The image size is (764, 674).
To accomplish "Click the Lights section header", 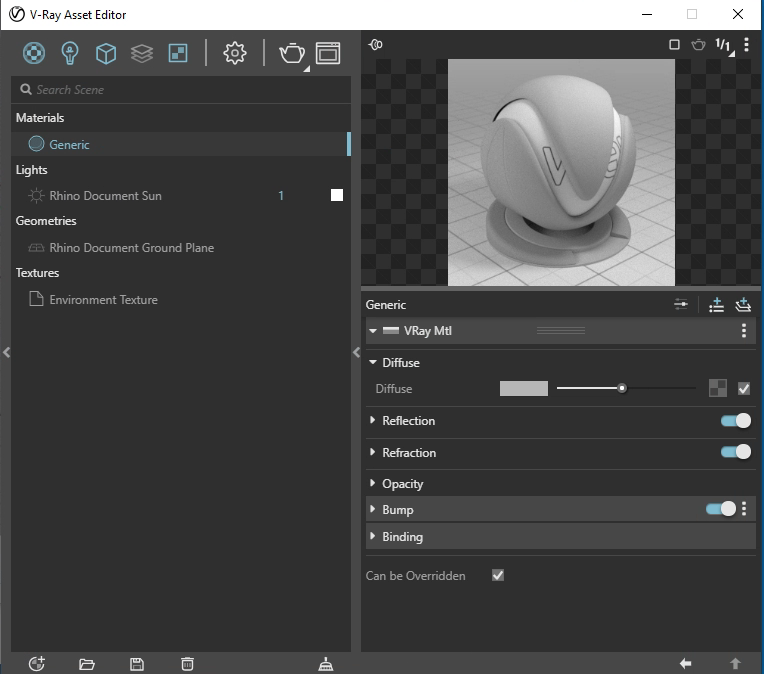I will 32,170.
